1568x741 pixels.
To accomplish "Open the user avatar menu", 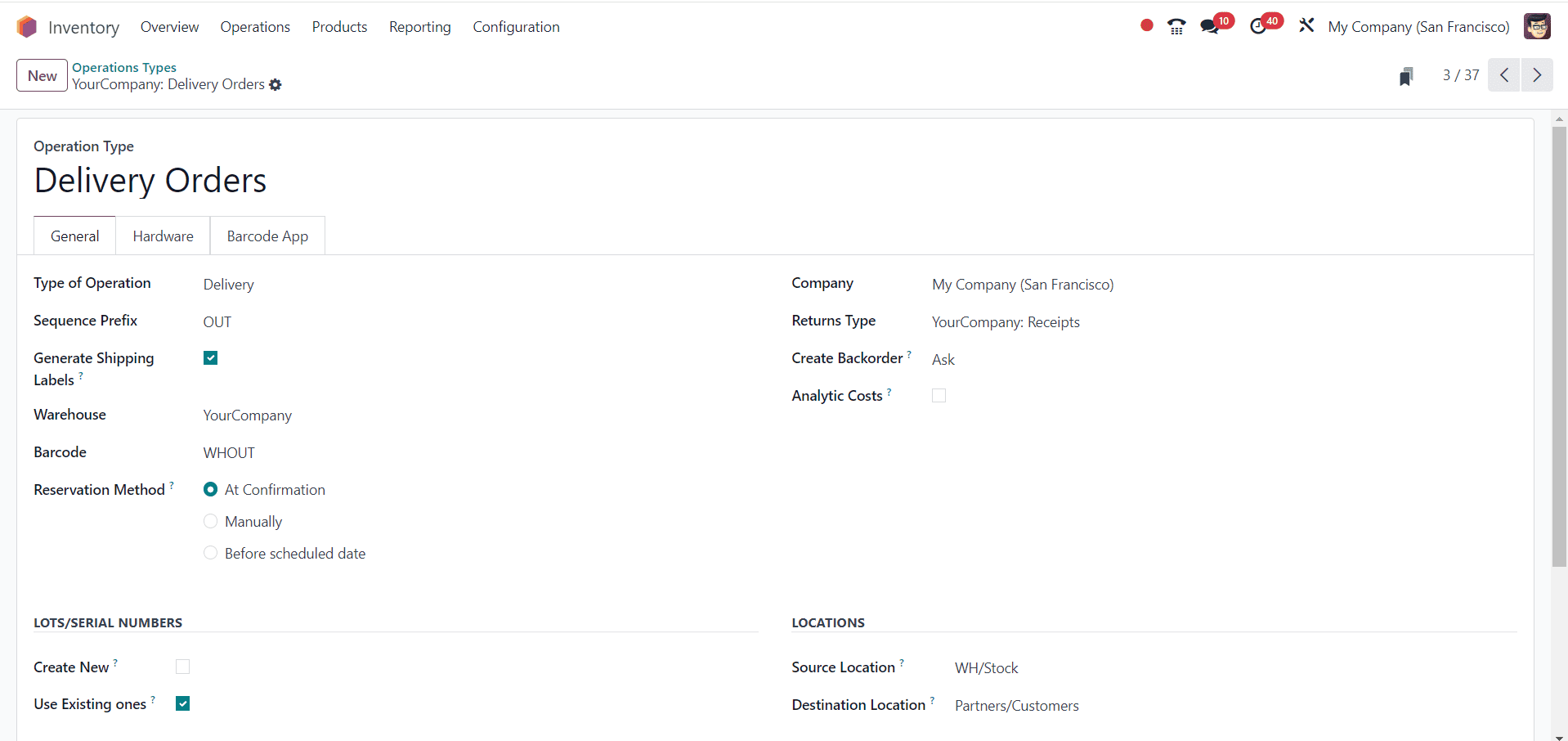I will pyautogui.click(x=1538, y=26).
